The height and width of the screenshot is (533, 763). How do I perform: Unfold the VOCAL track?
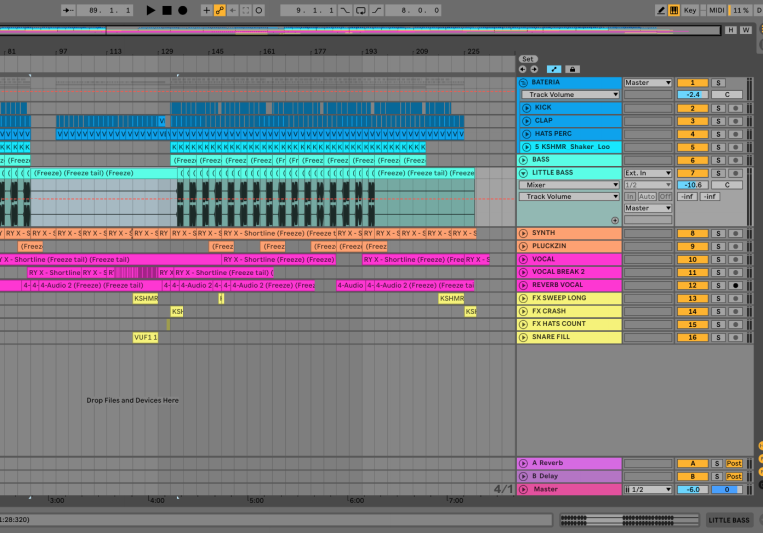point(524,259)
